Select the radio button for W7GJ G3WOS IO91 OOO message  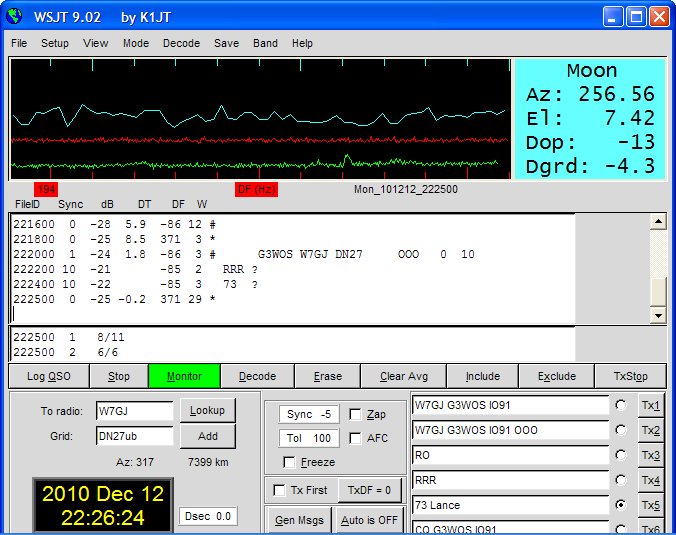pyautogui.click(x=621, y=430)
